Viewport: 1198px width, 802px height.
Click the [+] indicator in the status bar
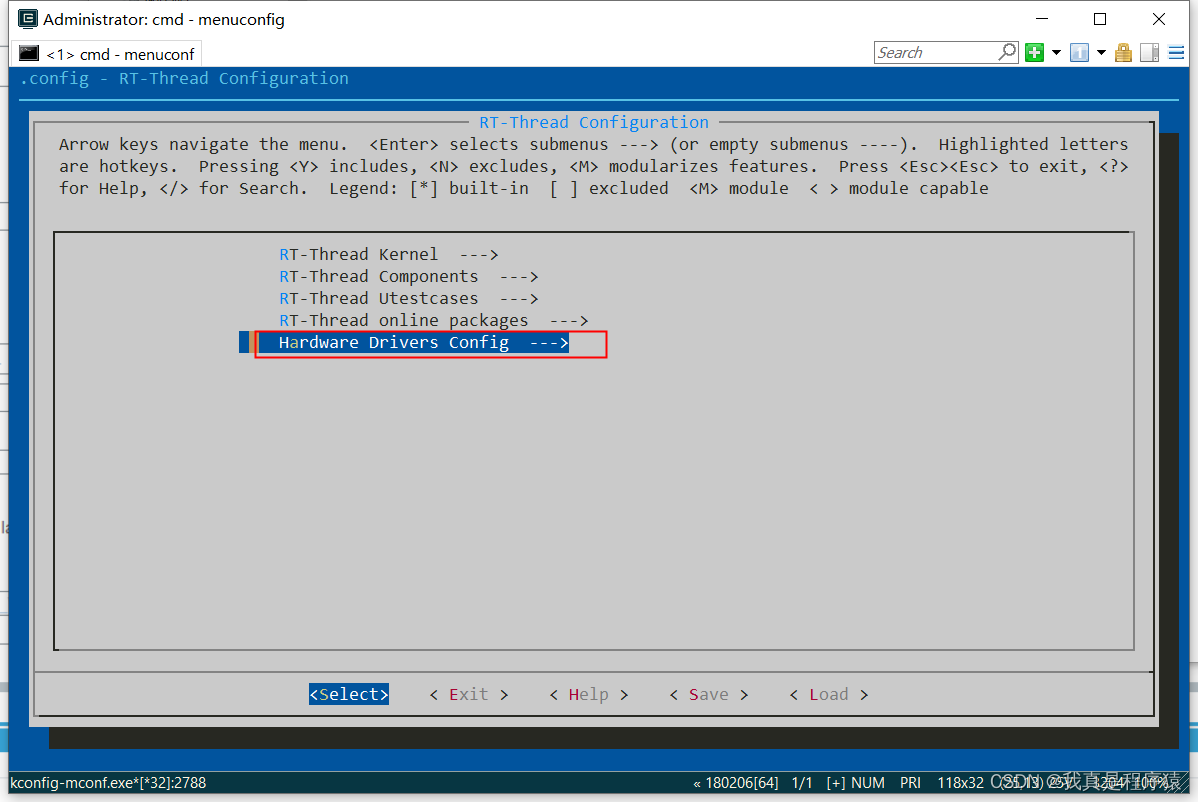836,783
